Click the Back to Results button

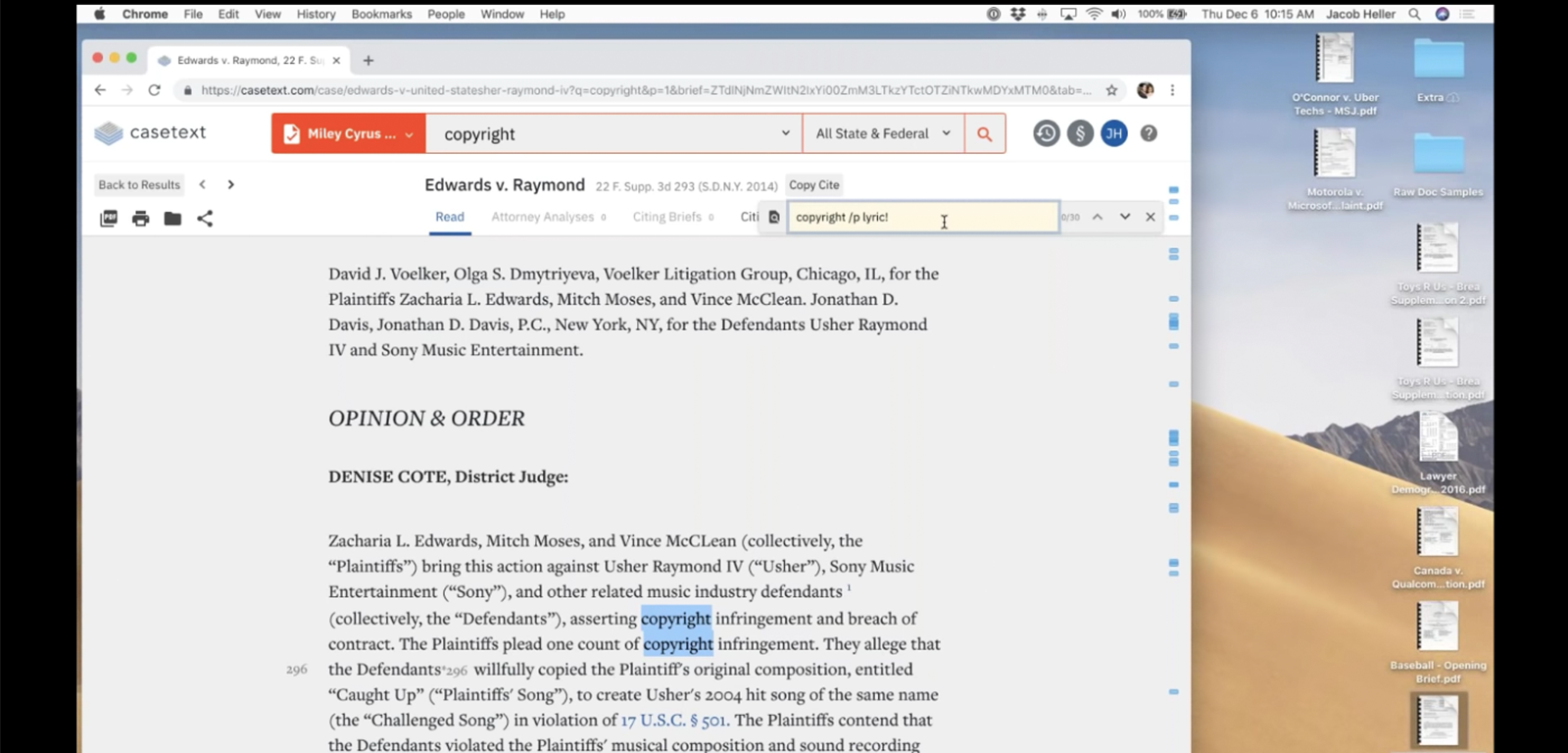pyautogui.click(x=139, y=184)
